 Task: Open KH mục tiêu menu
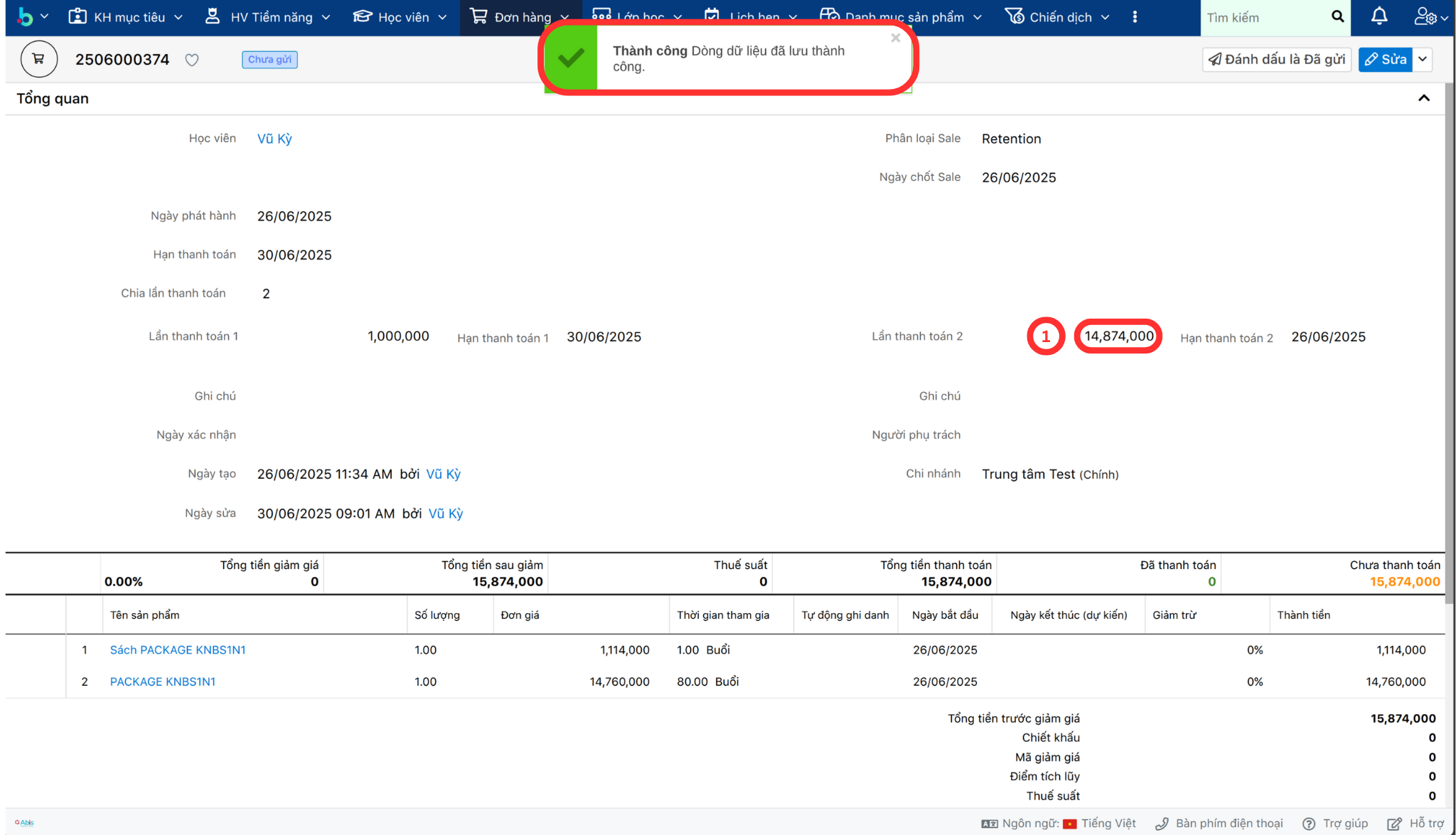pos(126,16)
